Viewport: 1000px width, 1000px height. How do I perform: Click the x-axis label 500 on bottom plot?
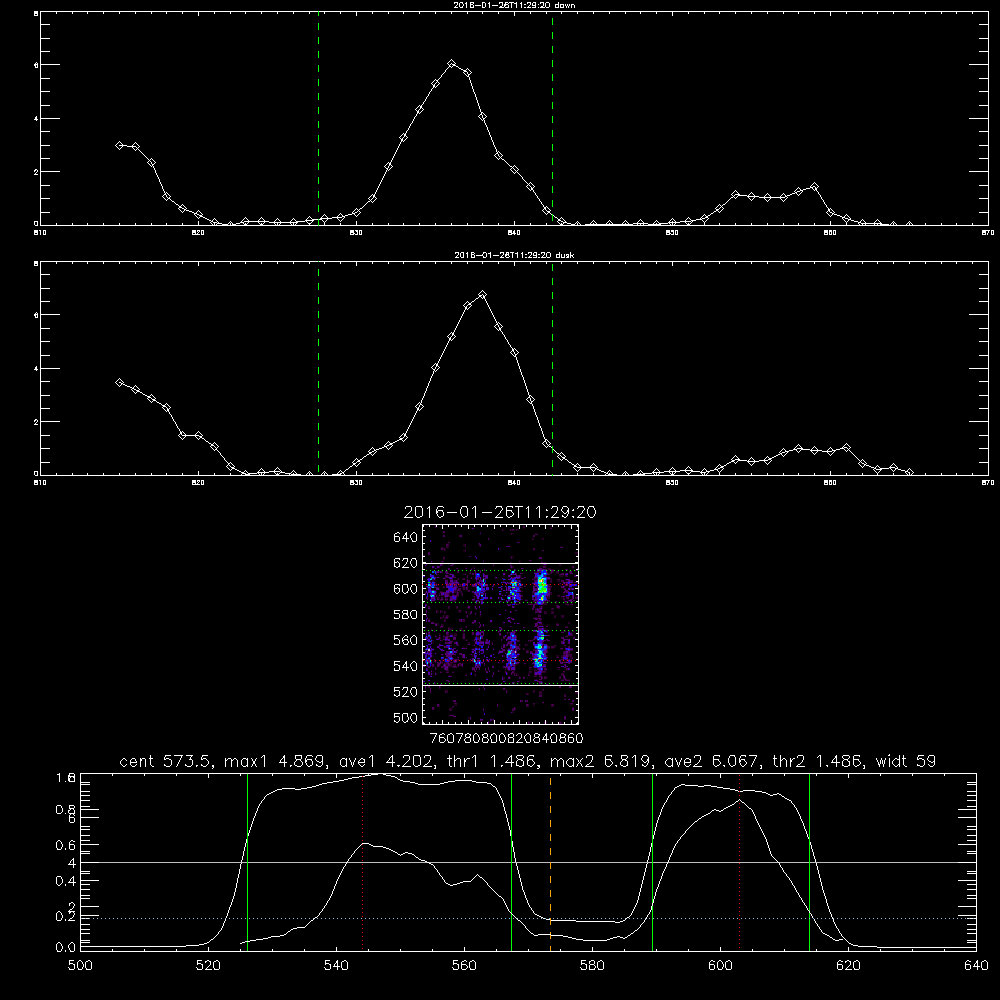(80, 966)
